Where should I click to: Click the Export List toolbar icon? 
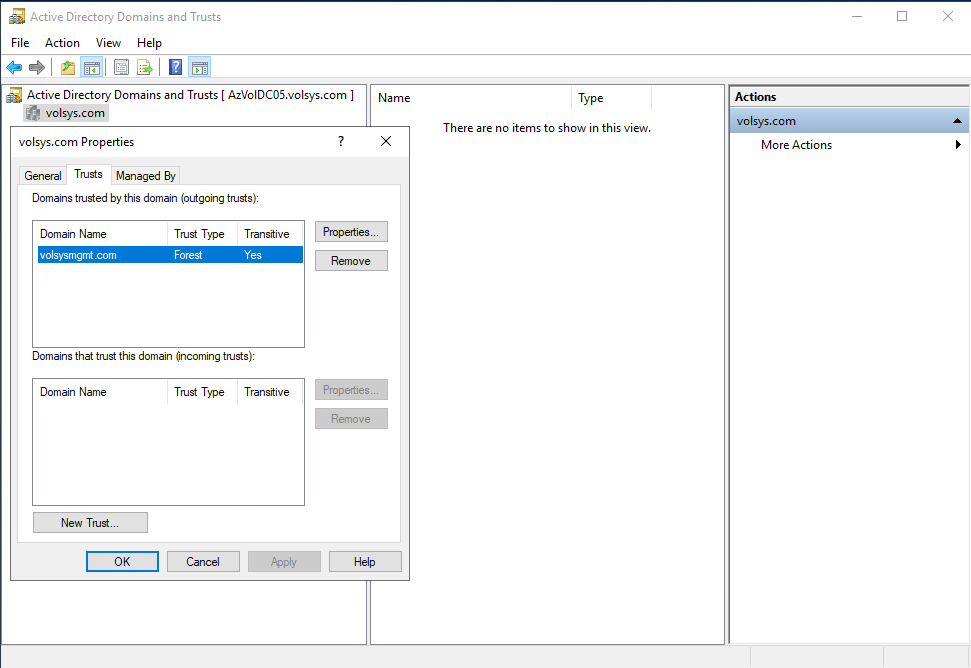[145, 68]
